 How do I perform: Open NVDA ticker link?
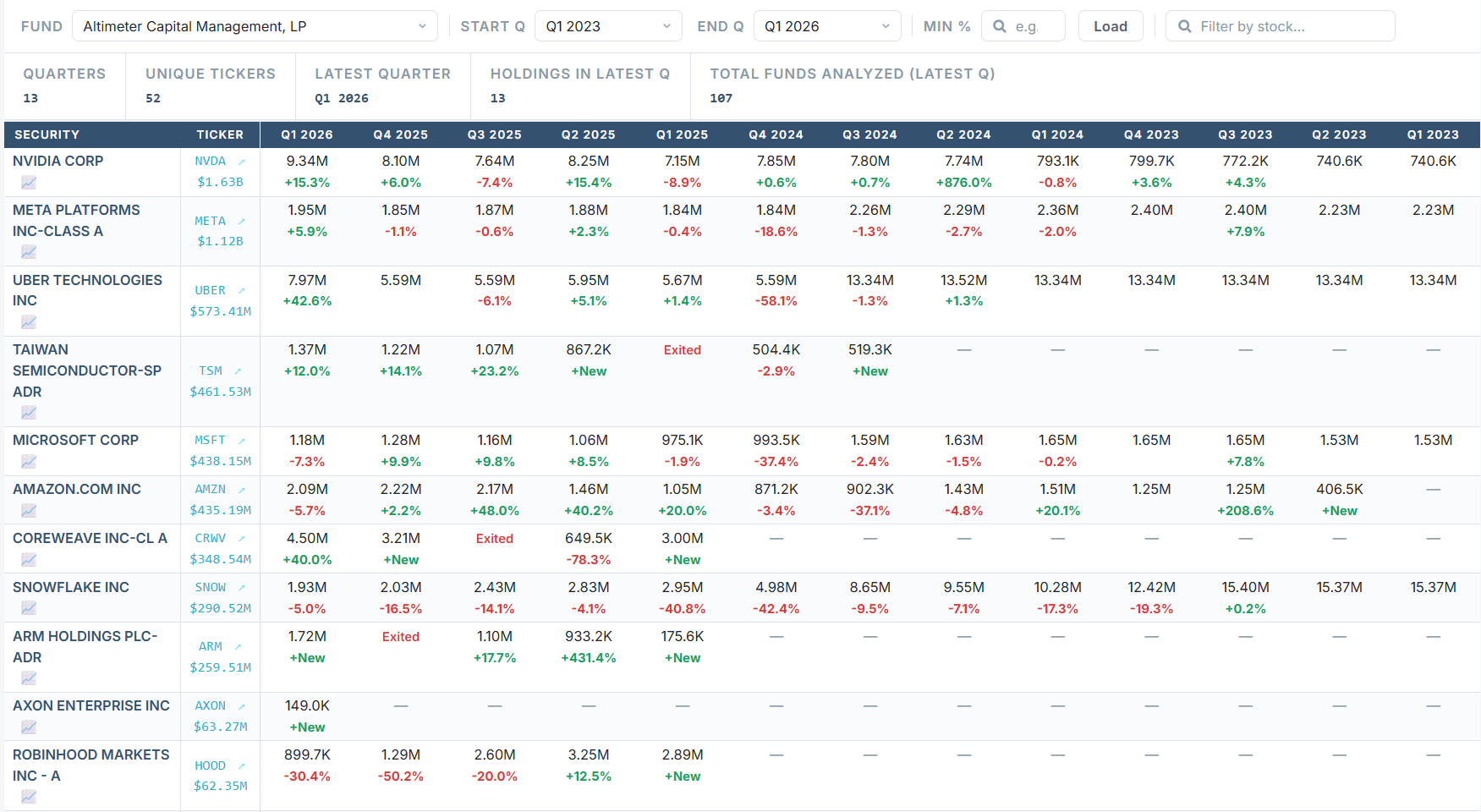point(211,161)
